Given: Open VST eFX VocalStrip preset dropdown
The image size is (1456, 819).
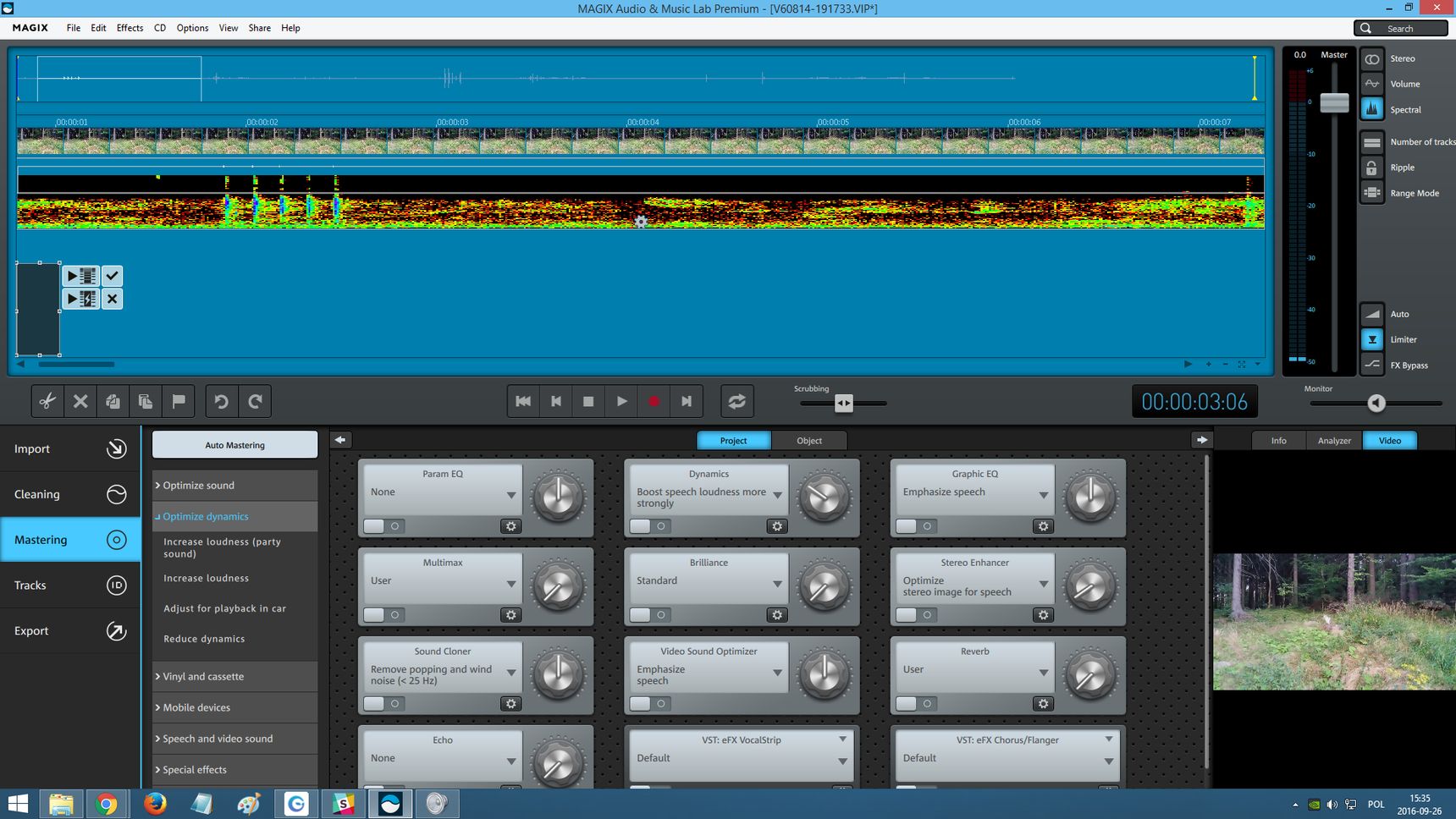Looking at the screenshot, I should [x=842, y=761].
